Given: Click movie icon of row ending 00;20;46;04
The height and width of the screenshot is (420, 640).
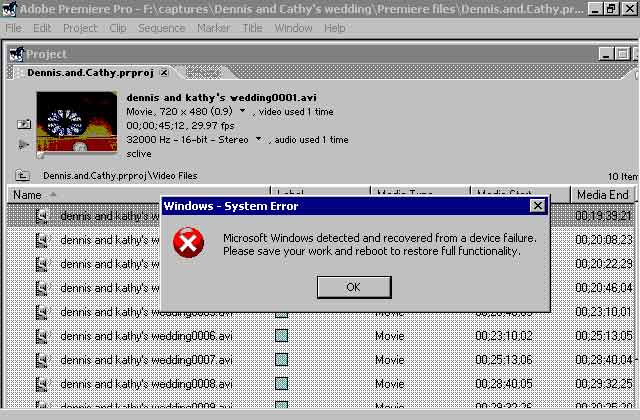Looking at the screenshot, I should (x=42, y=288).
